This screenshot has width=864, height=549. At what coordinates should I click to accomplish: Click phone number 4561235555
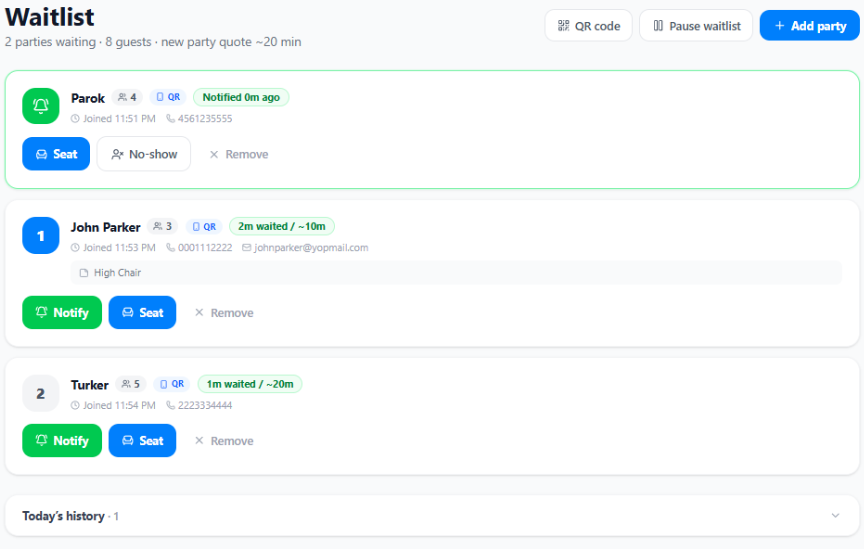tap(204, 119)
